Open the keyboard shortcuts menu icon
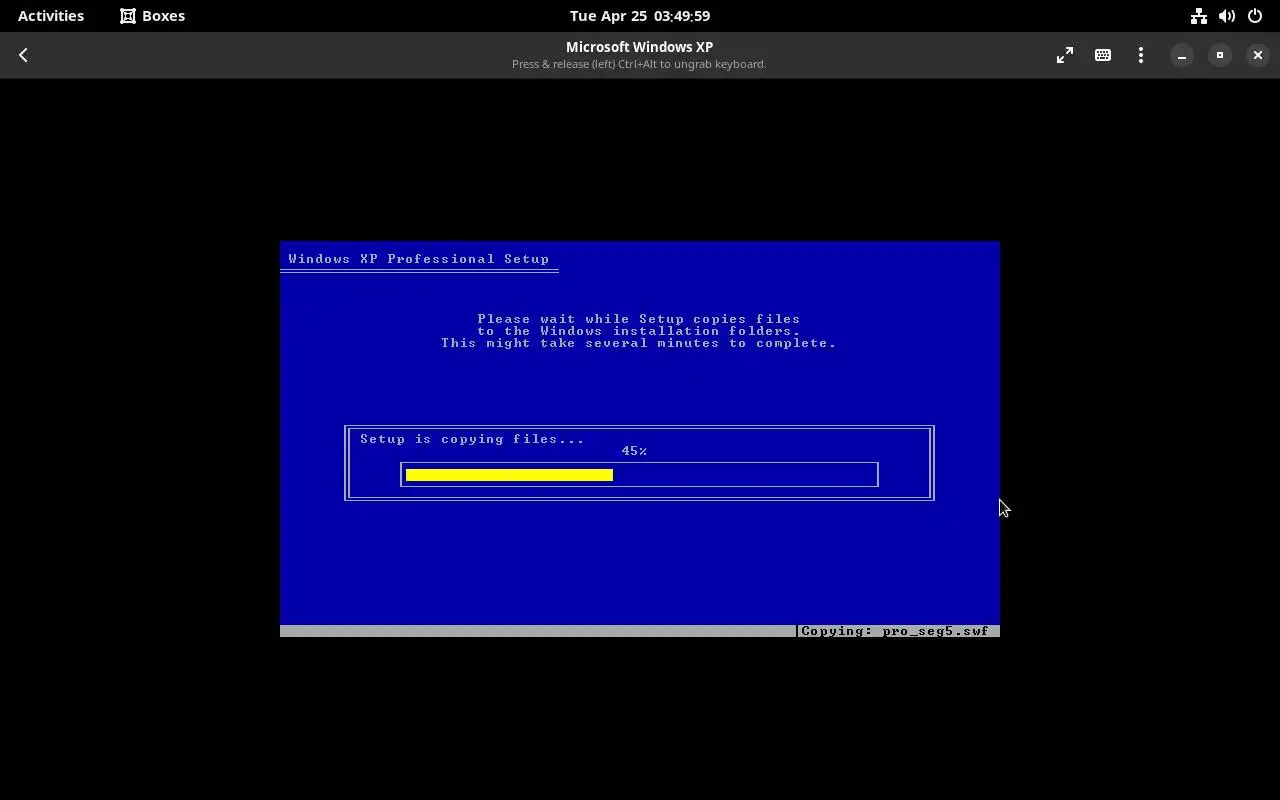This screenshot has height=800, width=1280. click(x=1103, y=55)
